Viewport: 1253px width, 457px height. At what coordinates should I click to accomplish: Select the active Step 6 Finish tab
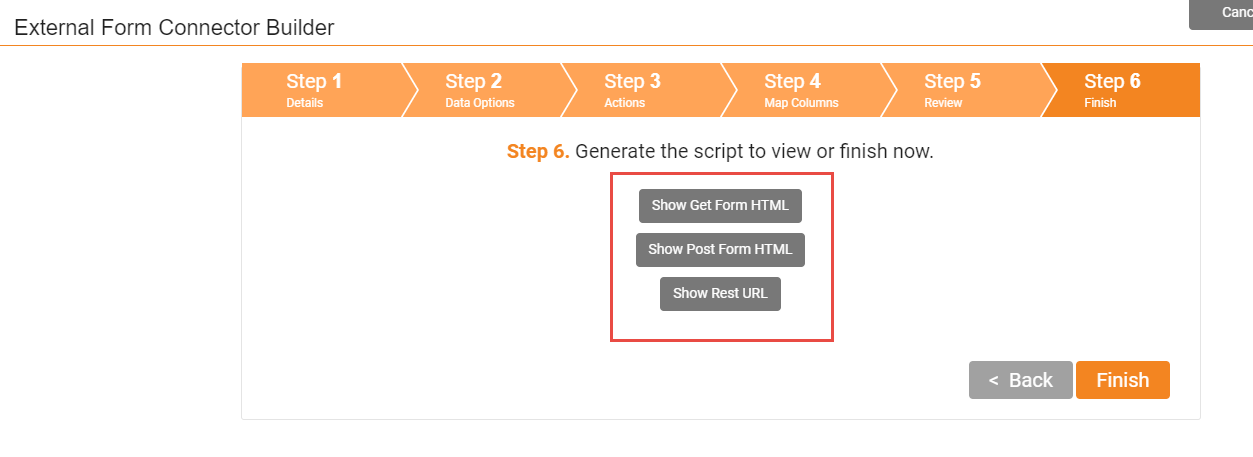[1120, 90]
